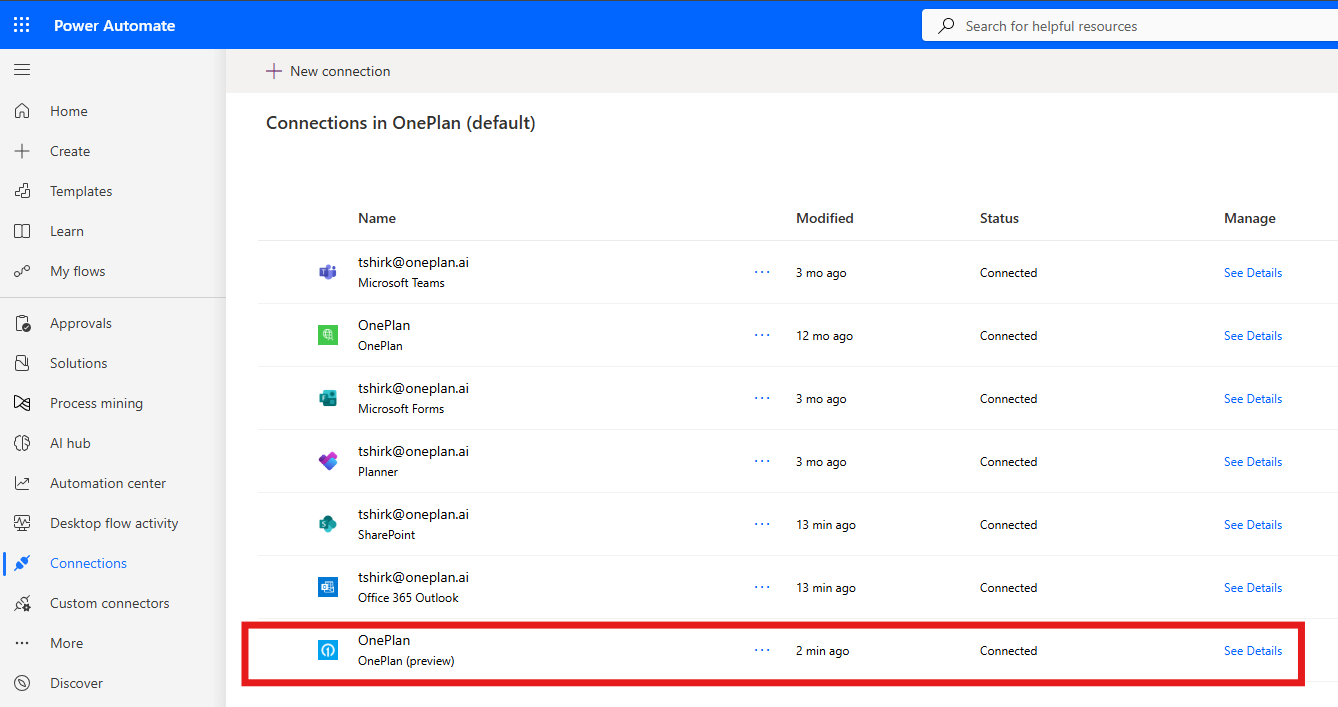
Task: Click the '12 mo ago' modified value
Action: coord(824,336)
